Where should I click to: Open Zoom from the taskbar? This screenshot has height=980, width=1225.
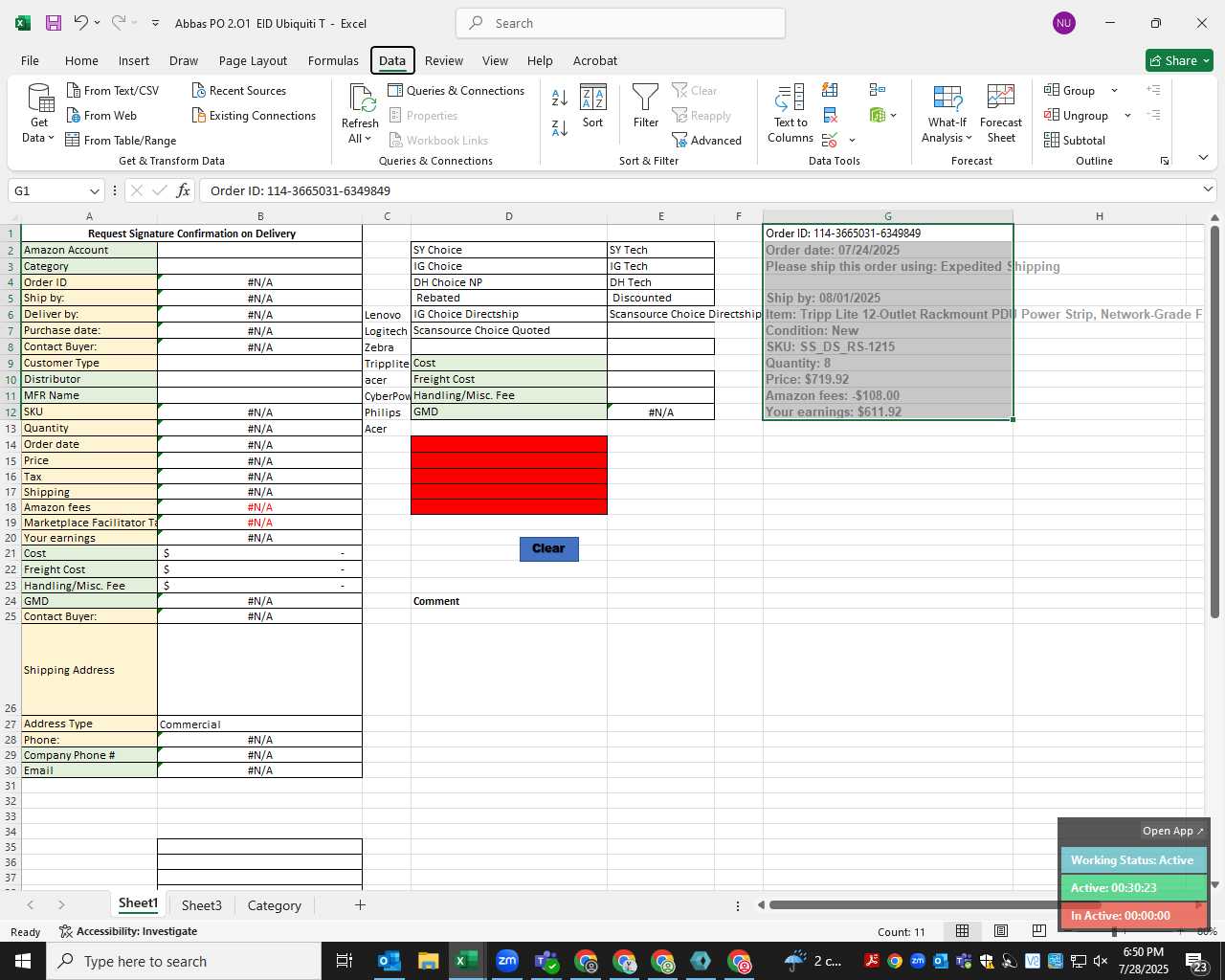coord(506,961)
